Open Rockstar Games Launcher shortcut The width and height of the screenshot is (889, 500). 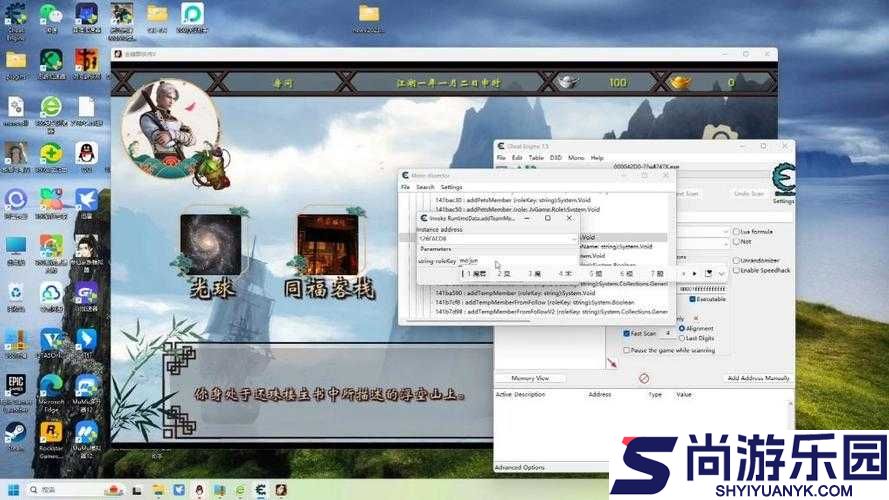coord(51,433)
